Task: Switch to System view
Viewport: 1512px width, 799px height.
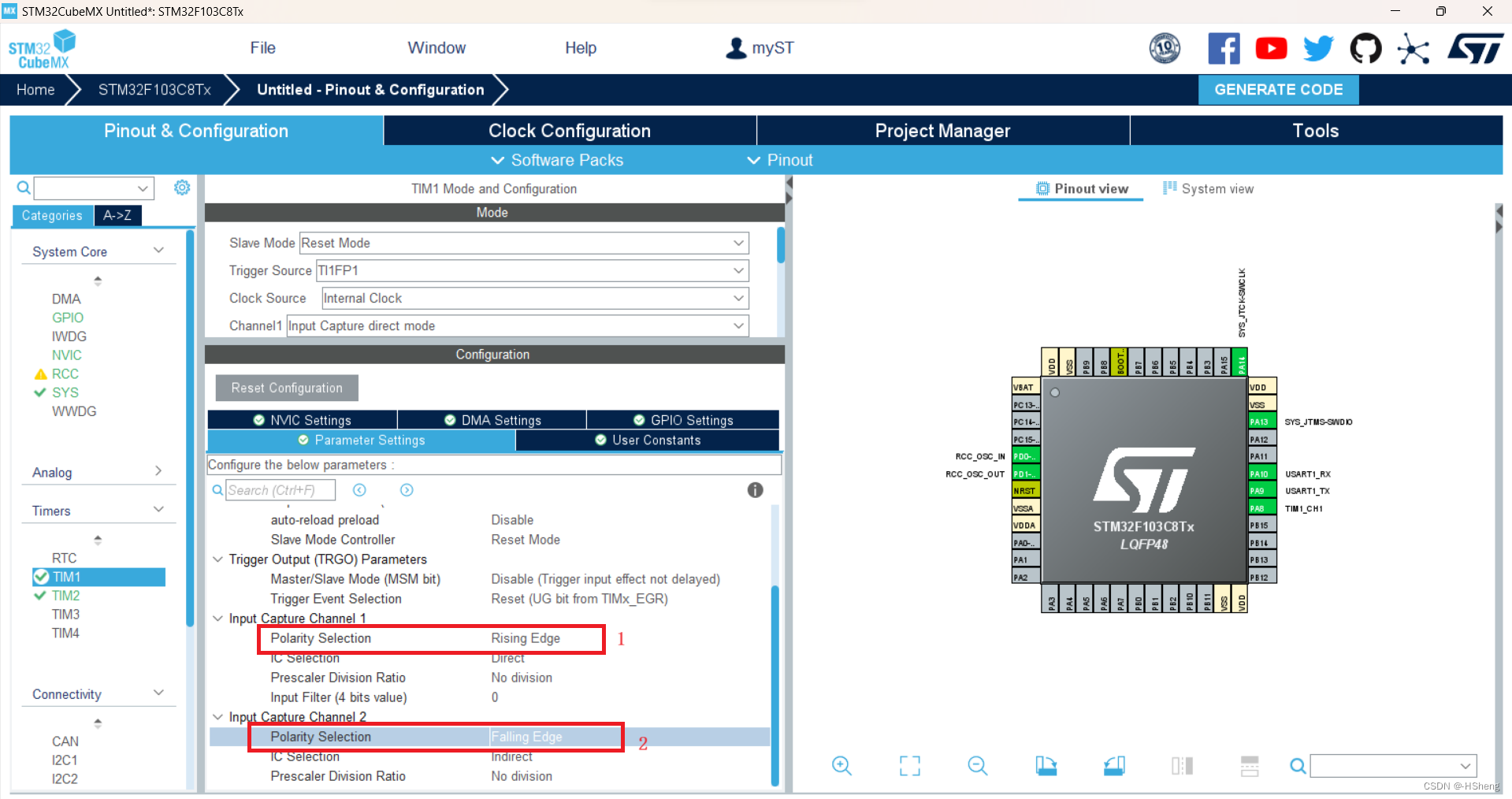Action: tap(1208, 188)
